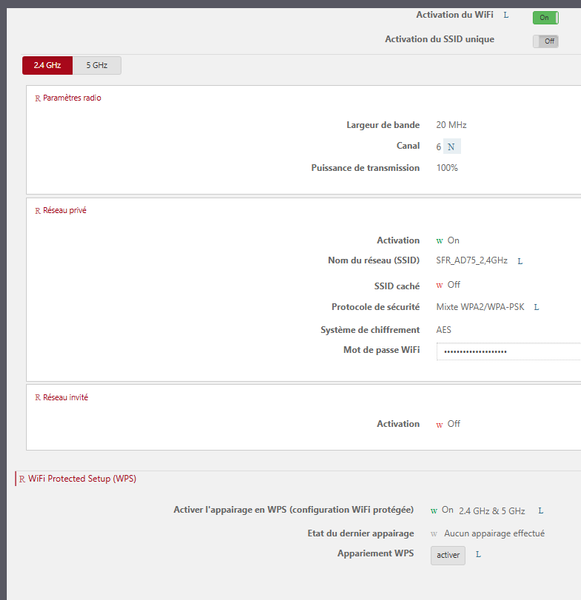
Task: Click help icon beside Activation du WiFi
Action: point(506,15)
